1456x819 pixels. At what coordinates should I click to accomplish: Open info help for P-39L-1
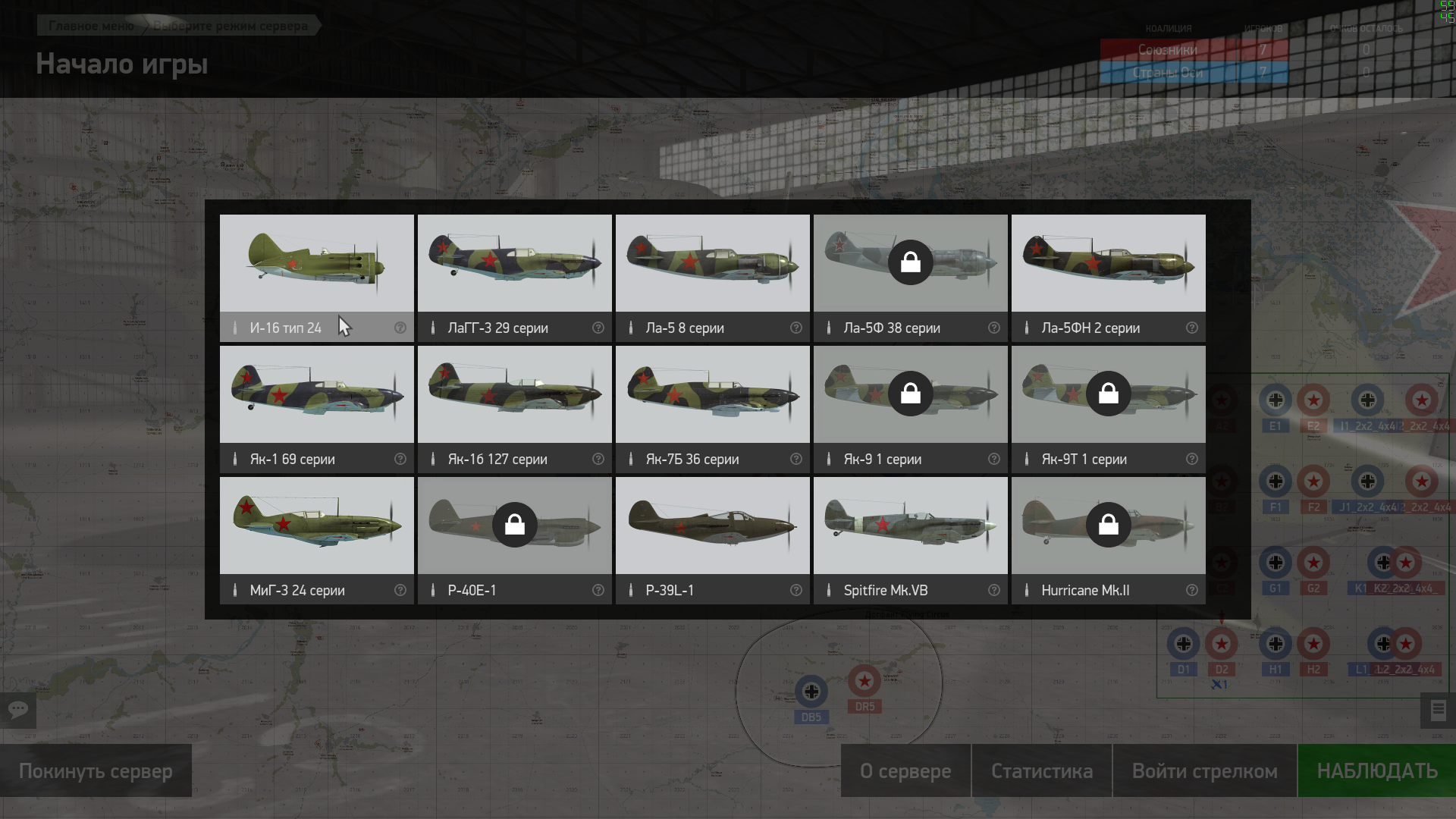[x=795, y=590]
